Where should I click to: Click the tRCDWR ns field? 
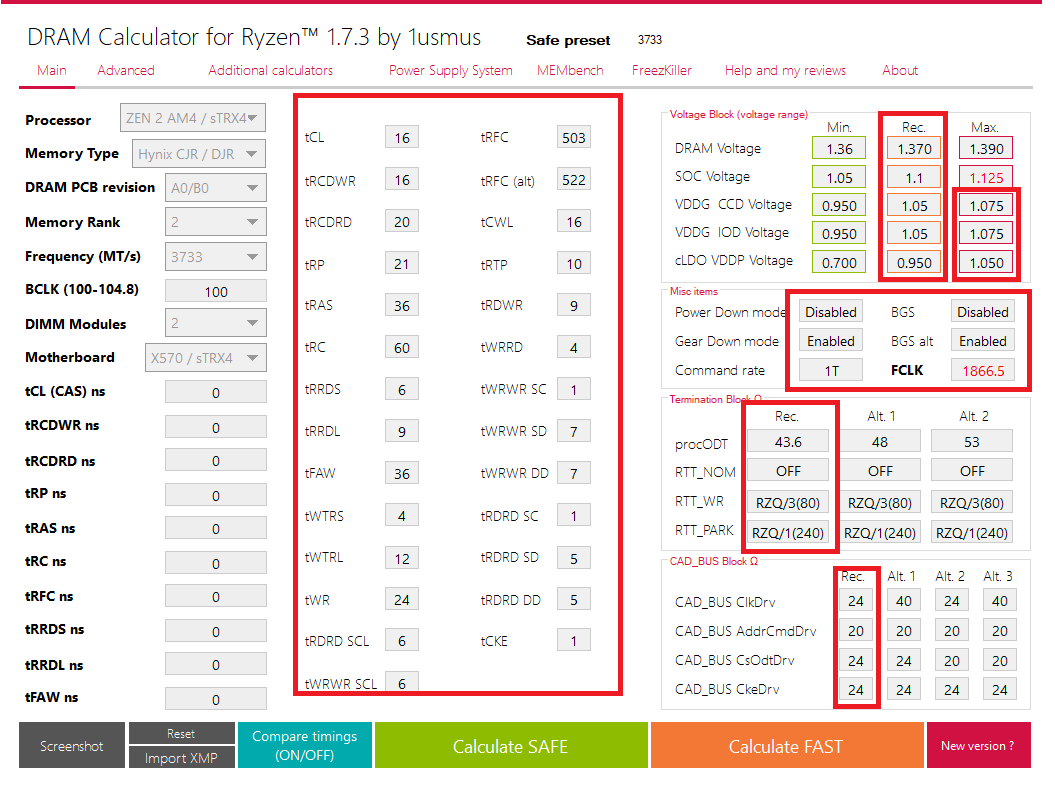(215, 427)
